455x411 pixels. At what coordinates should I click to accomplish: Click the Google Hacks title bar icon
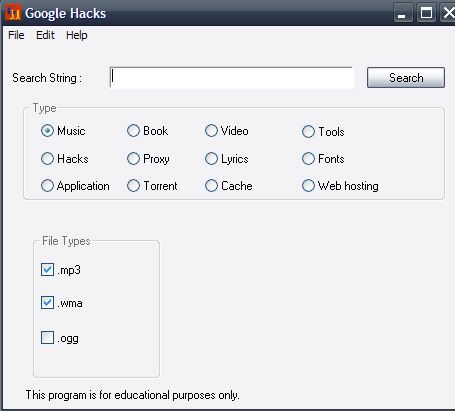(13, 13)
